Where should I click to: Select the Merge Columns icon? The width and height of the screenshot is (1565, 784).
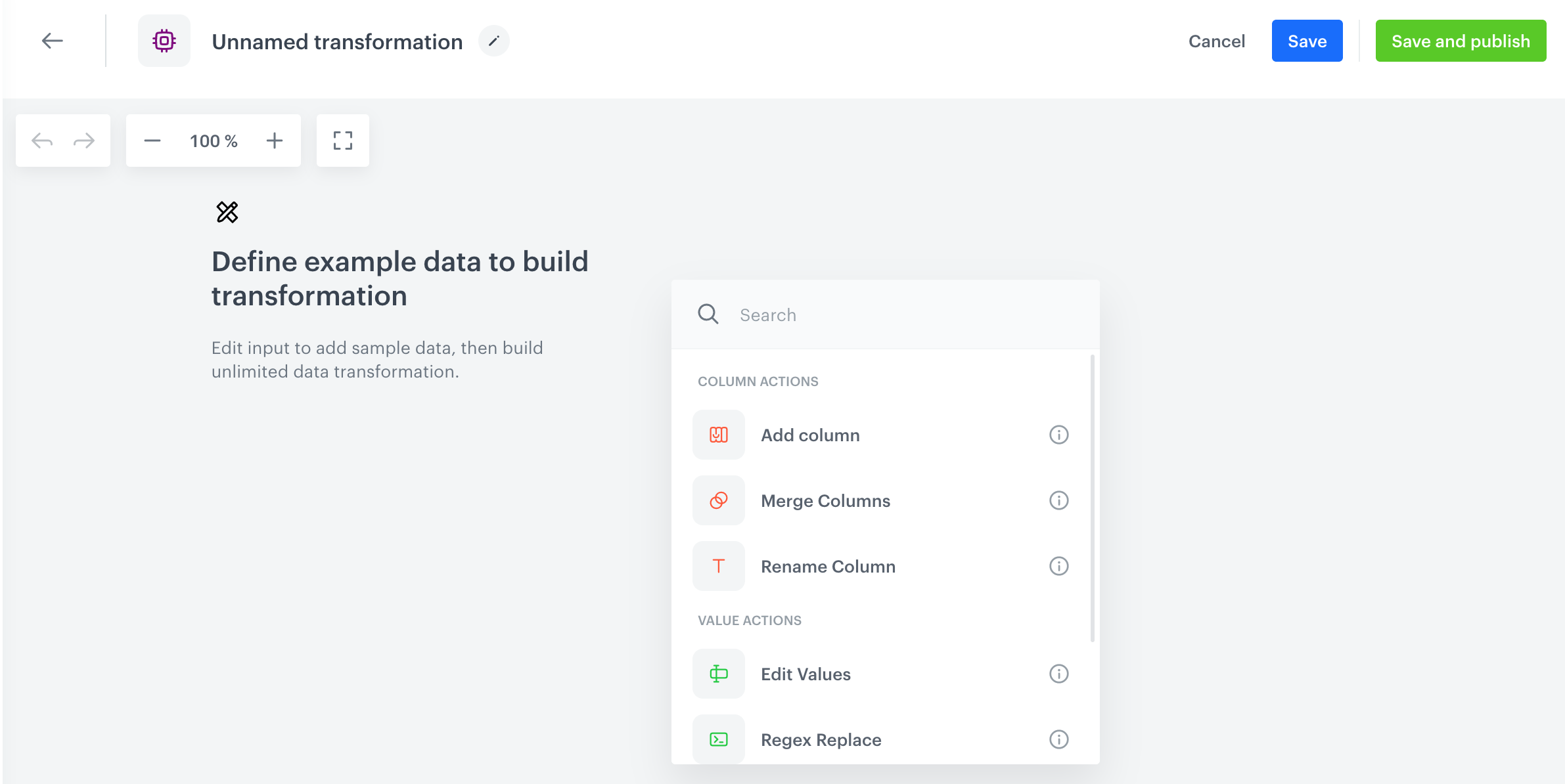718,500
